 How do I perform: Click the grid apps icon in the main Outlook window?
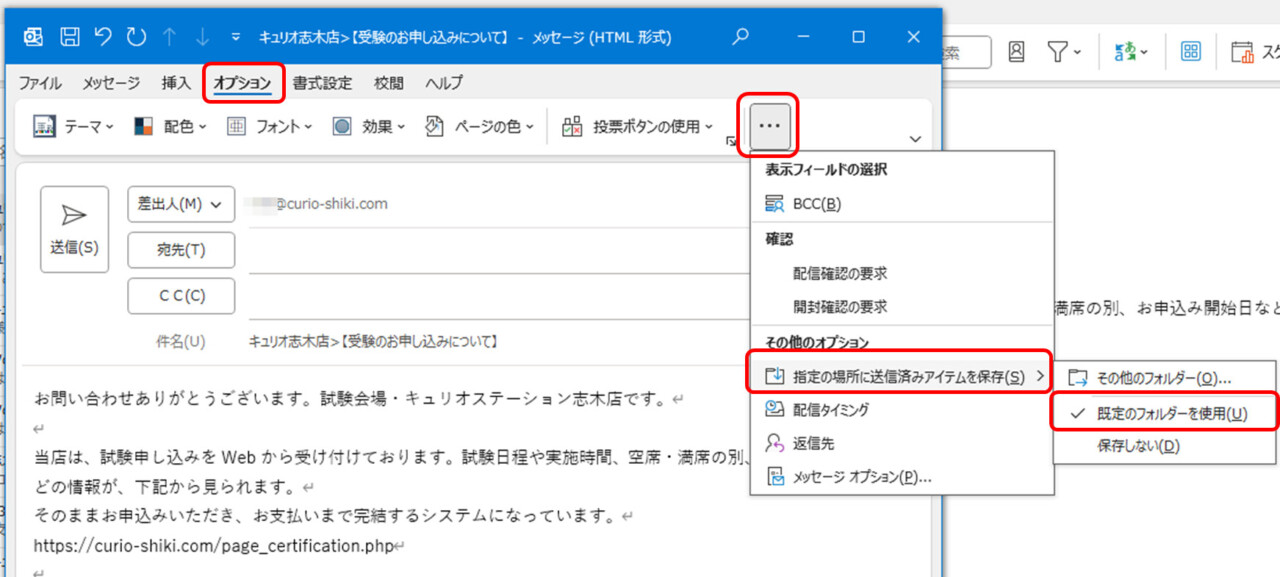tap(1190, 52)
